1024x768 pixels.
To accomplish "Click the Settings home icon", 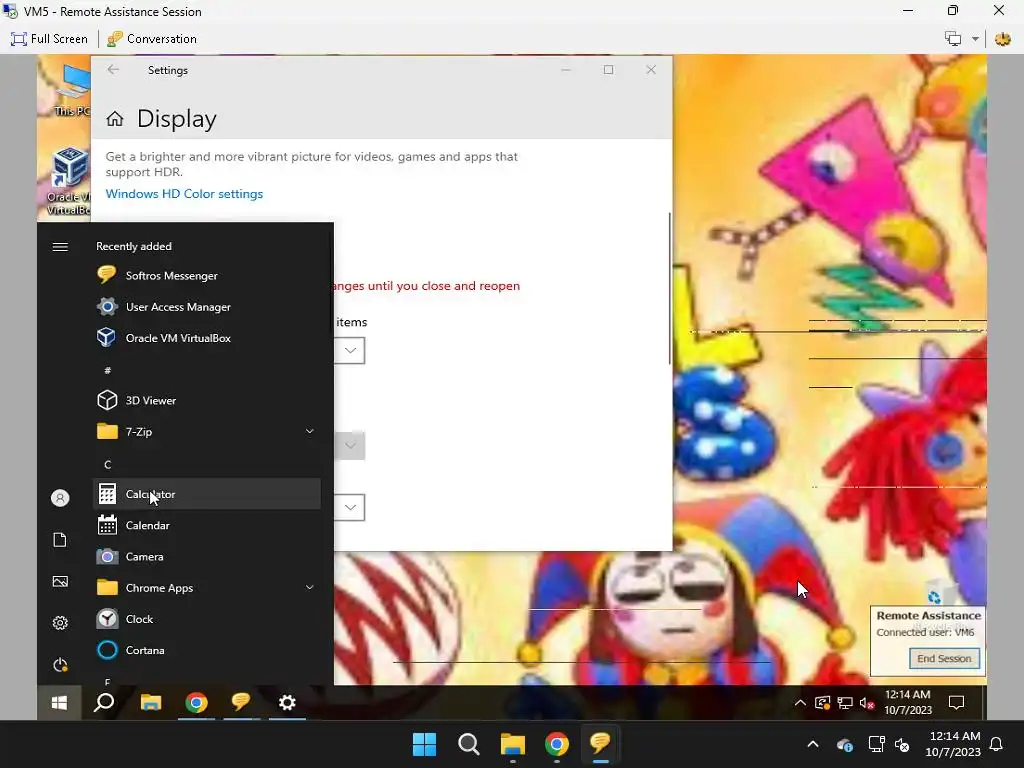I will (115, 119).
